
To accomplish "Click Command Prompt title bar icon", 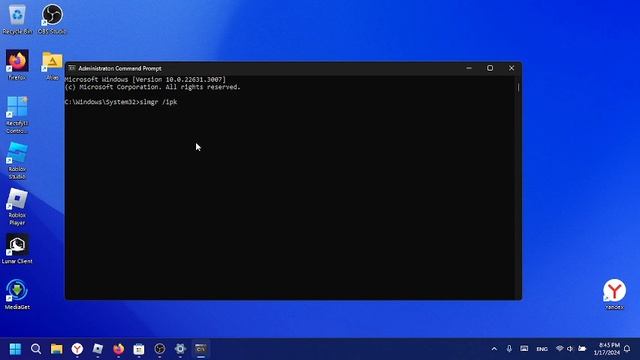I will (x=72, y=68).
